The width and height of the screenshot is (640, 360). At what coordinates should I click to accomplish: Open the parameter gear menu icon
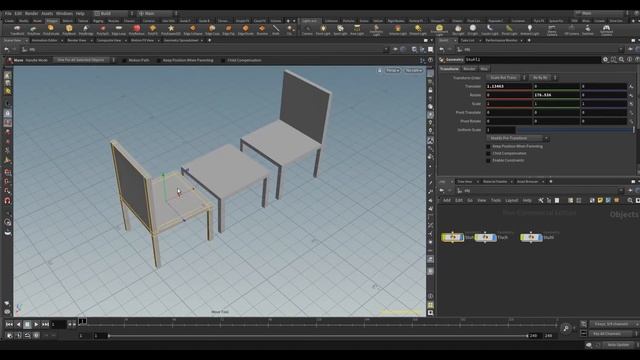[605, 60]
